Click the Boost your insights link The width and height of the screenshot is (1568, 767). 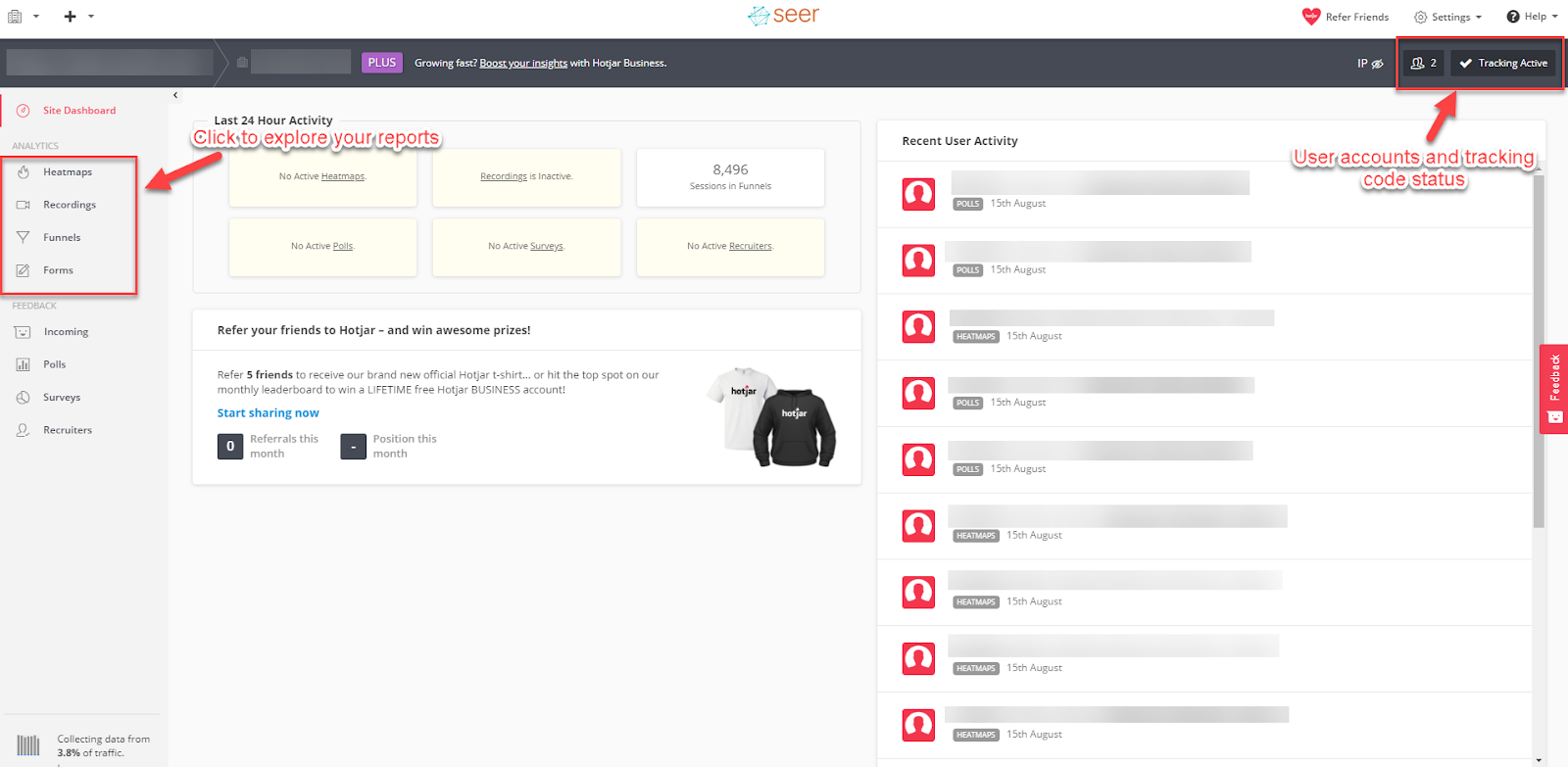pos(523,64)
